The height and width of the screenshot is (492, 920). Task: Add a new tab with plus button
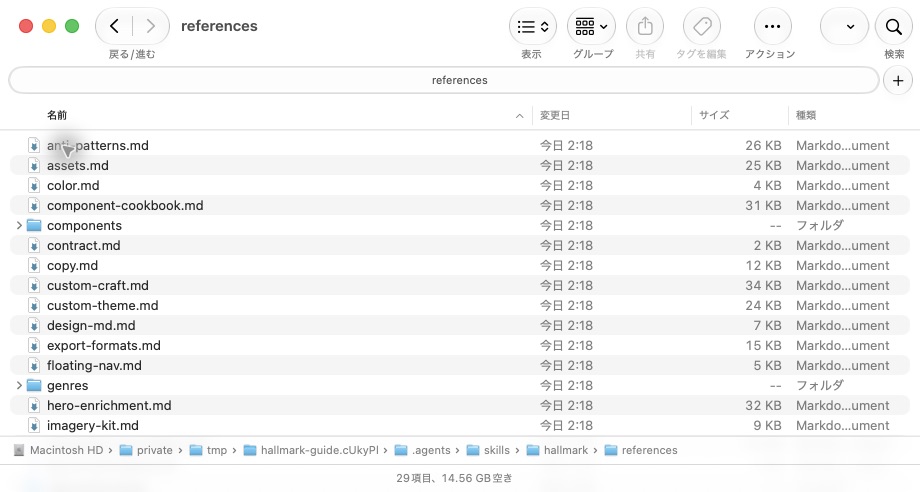click(x=898, y=80)
